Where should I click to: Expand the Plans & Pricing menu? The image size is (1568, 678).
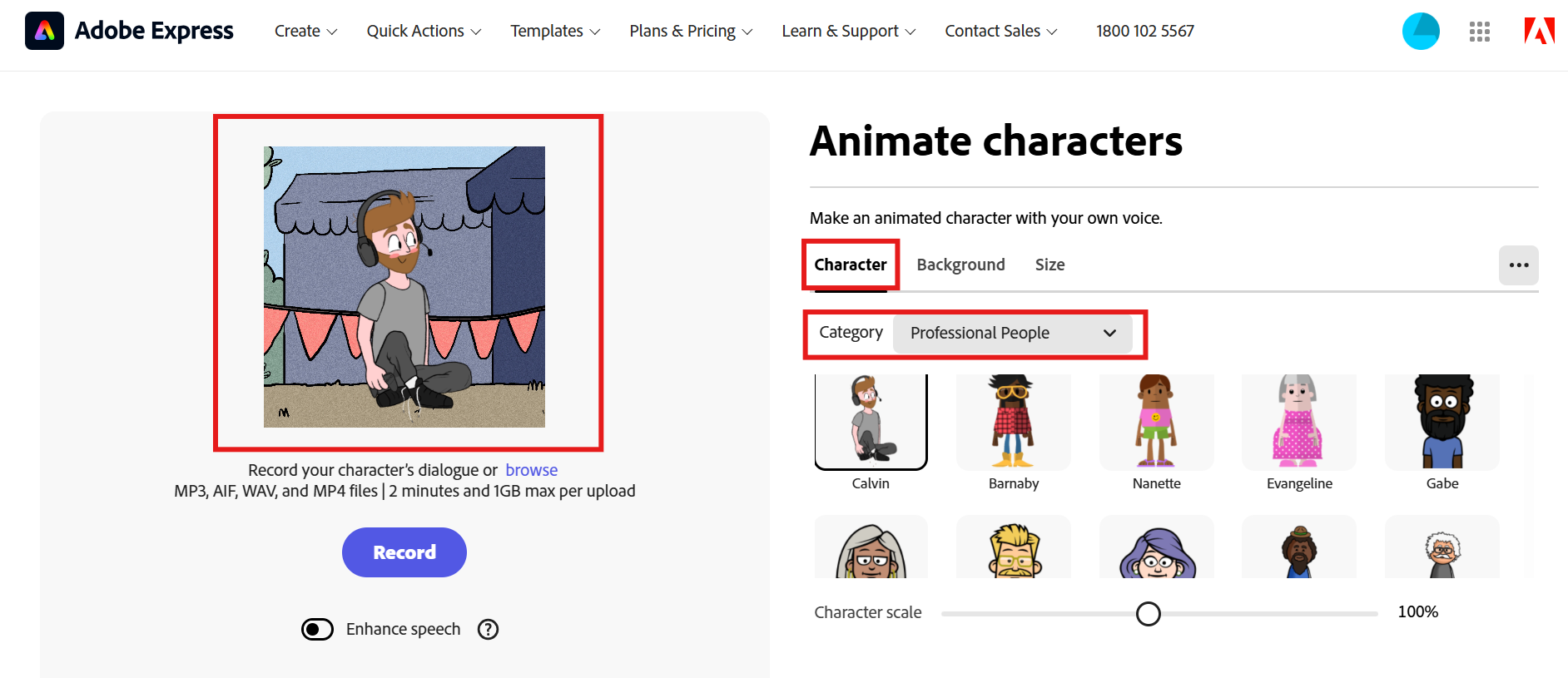(x=691, y=31)
